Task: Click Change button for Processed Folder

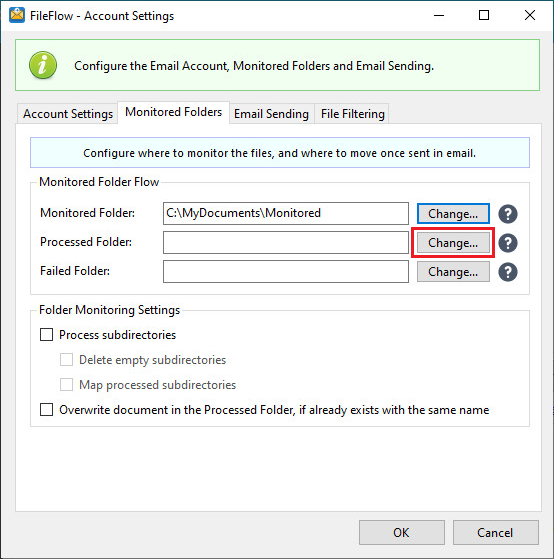Action: 453,243
